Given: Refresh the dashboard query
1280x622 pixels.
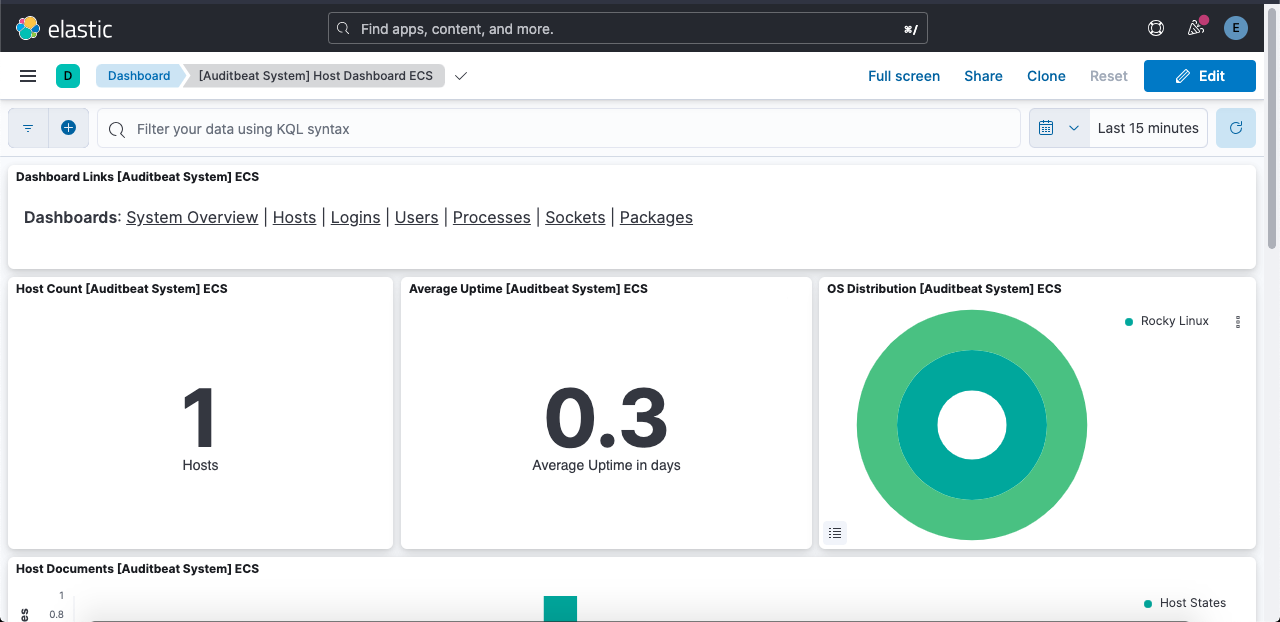Looking at the screenshot, I should point(1236,128).
